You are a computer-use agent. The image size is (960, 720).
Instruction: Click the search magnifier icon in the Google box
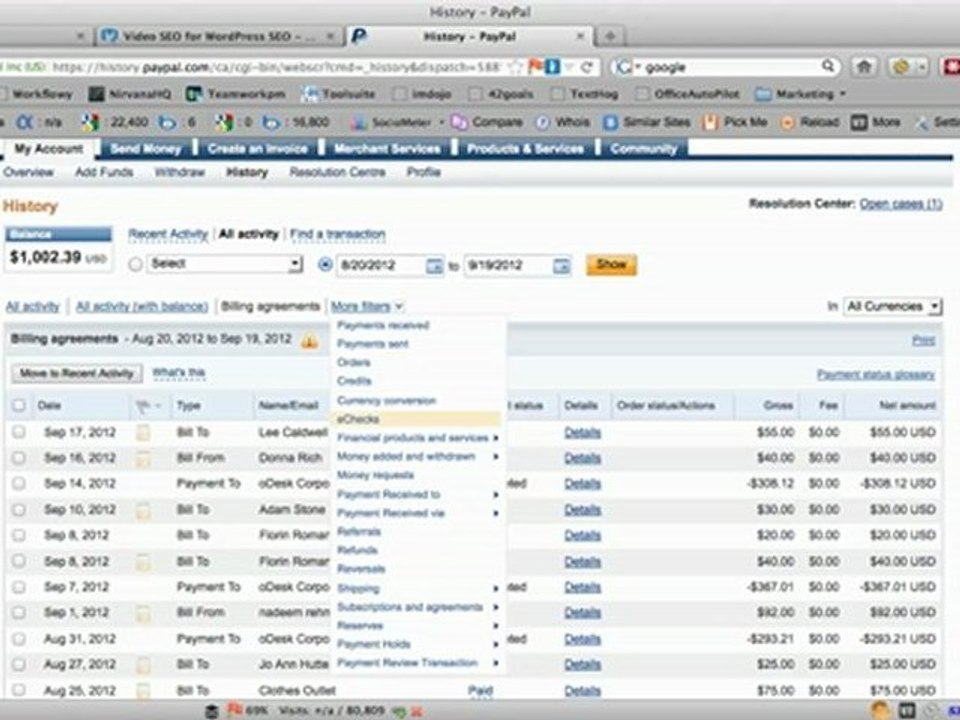coord(828,66)
